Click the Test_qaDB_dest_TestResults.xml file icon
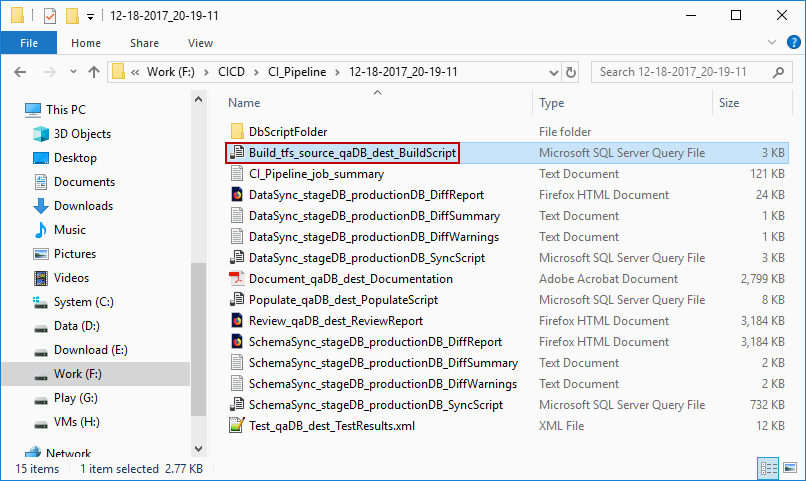Viewport: 806px width, 481px height. [237, 426]
